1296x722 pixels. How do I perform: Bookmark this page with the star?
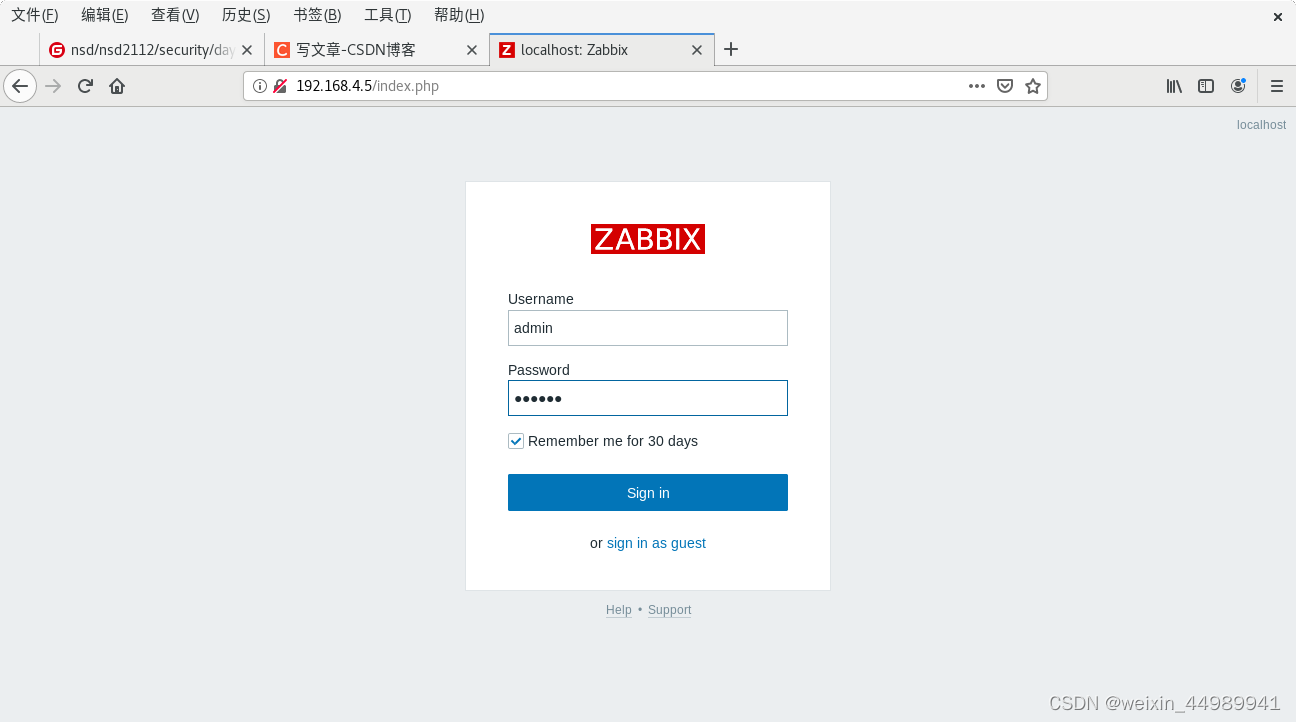pyautogui.click(x=1033, y=86)
